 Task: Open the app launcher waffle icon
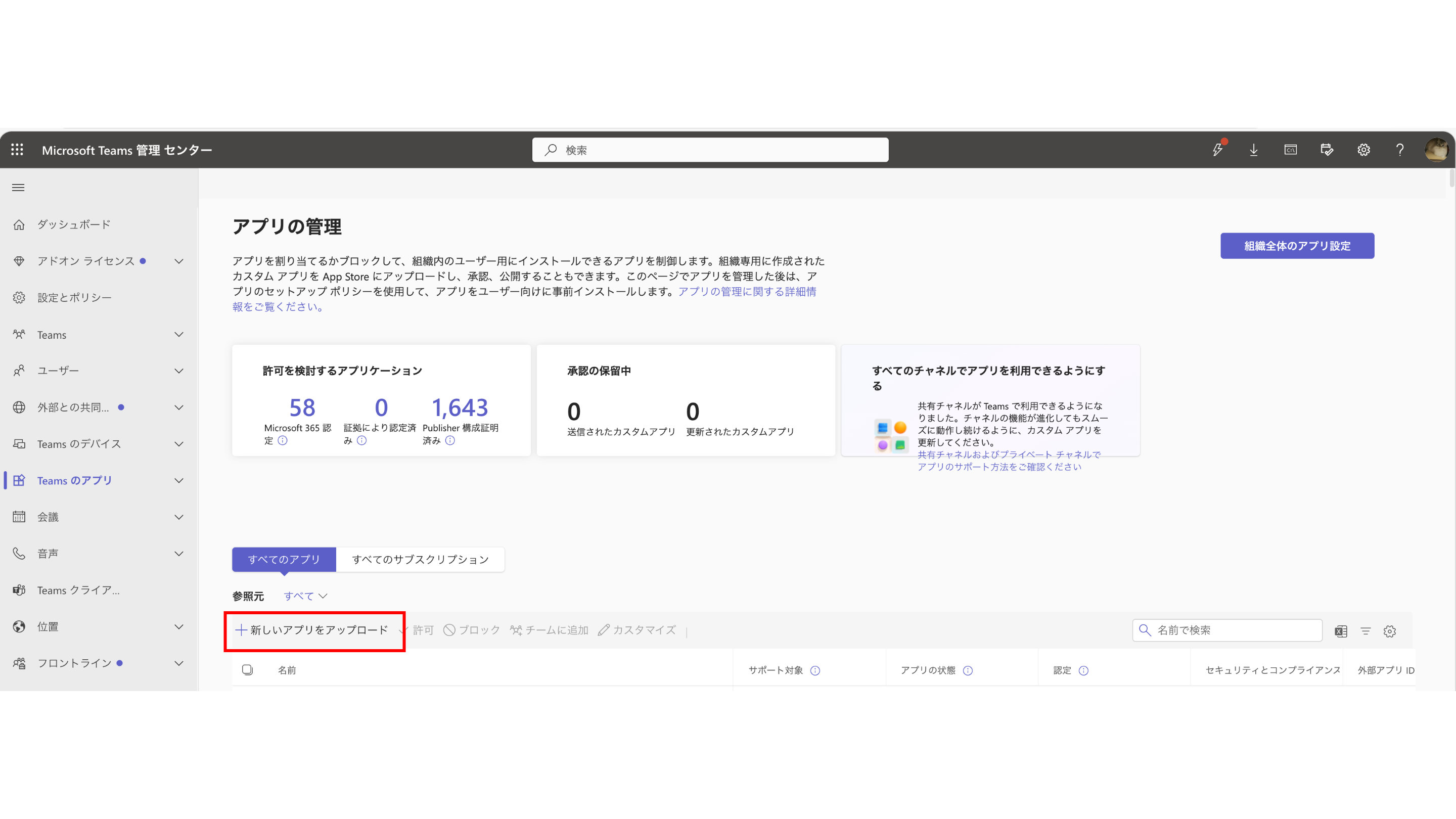(x=18, y=150)
